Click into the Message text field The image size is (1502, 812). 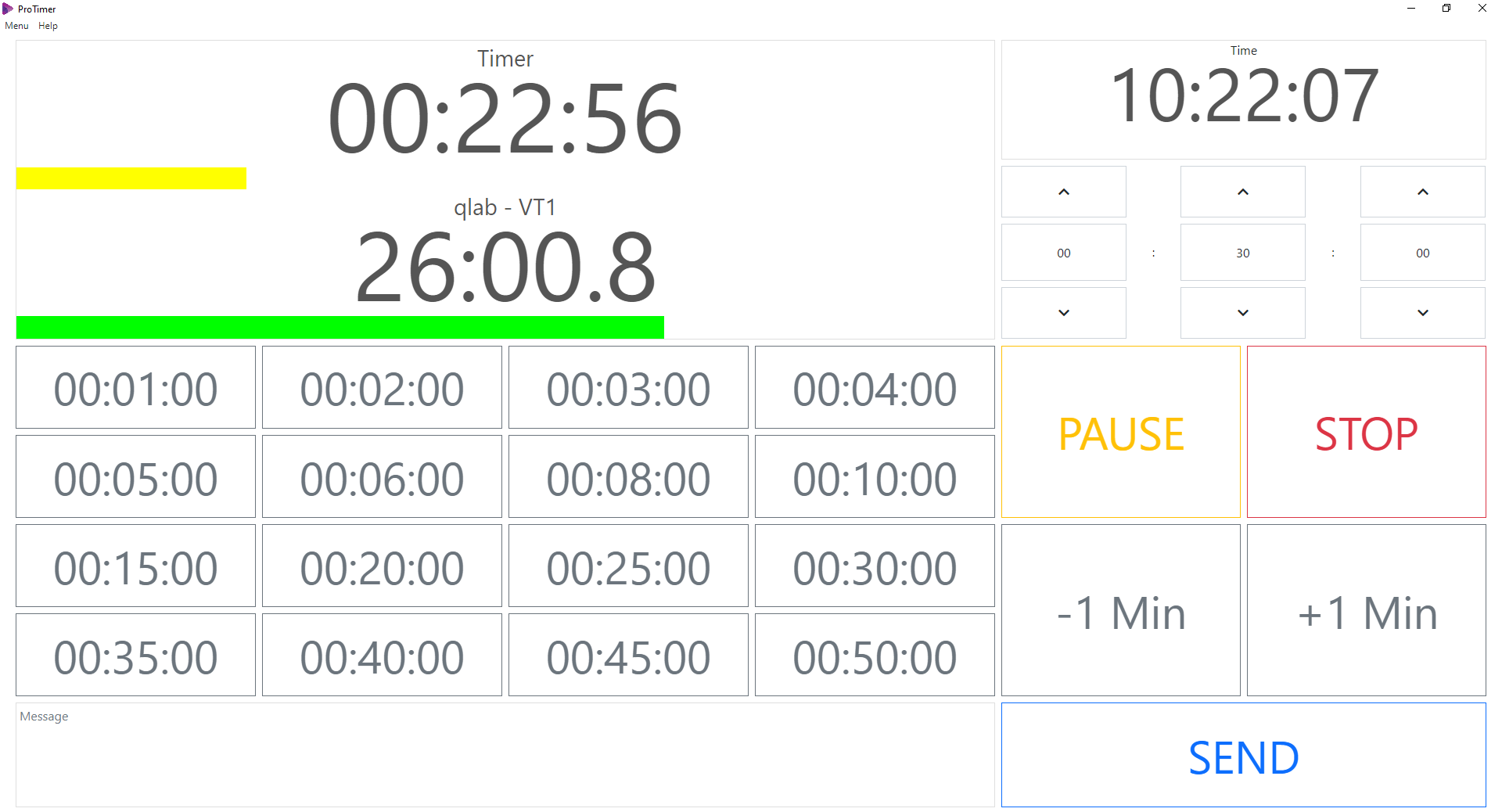(505, 755)
